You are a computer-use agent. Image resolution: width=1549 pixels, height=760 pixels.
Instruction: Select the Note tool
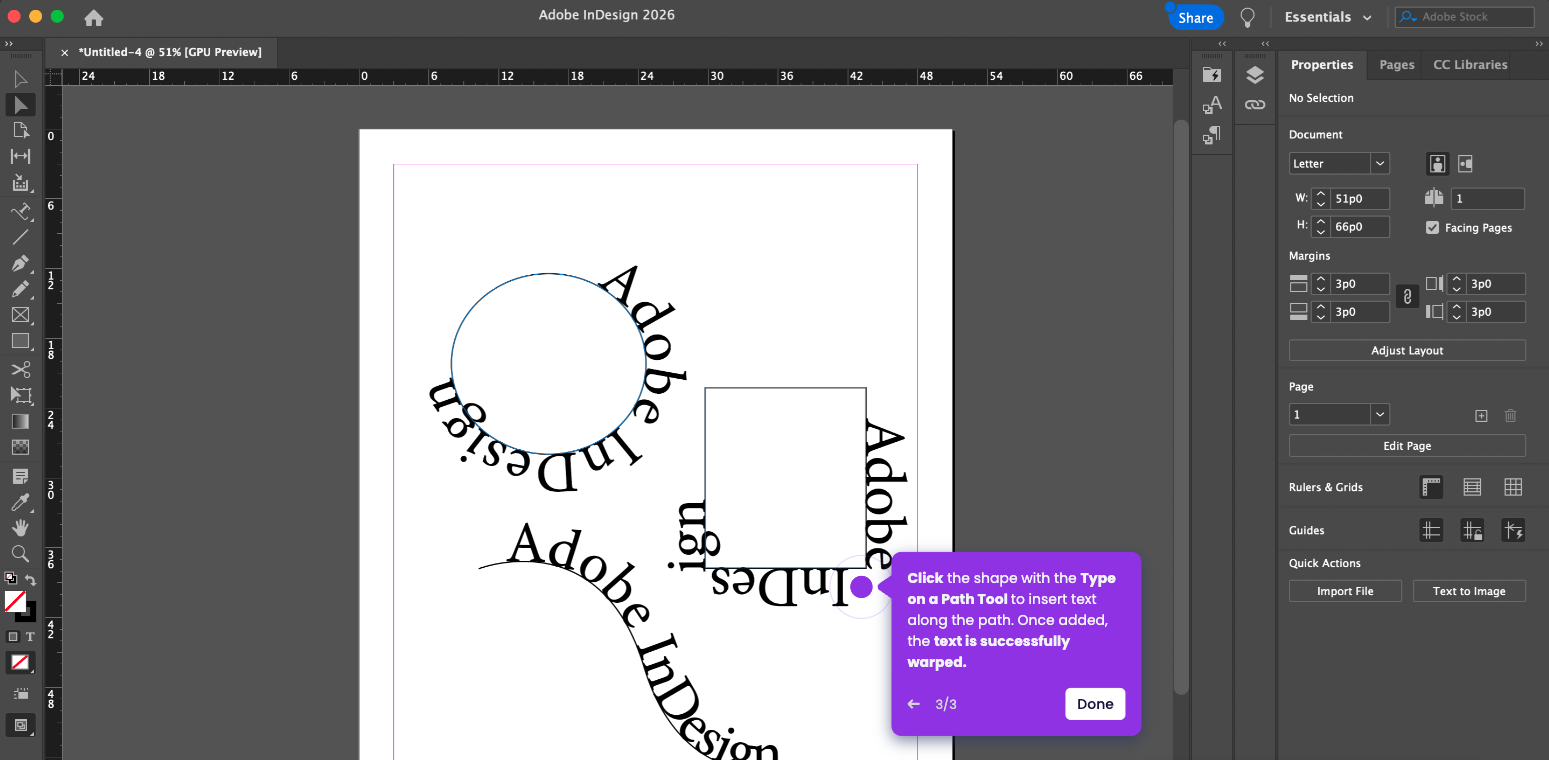pyautogui.click(x=20, y=476)
